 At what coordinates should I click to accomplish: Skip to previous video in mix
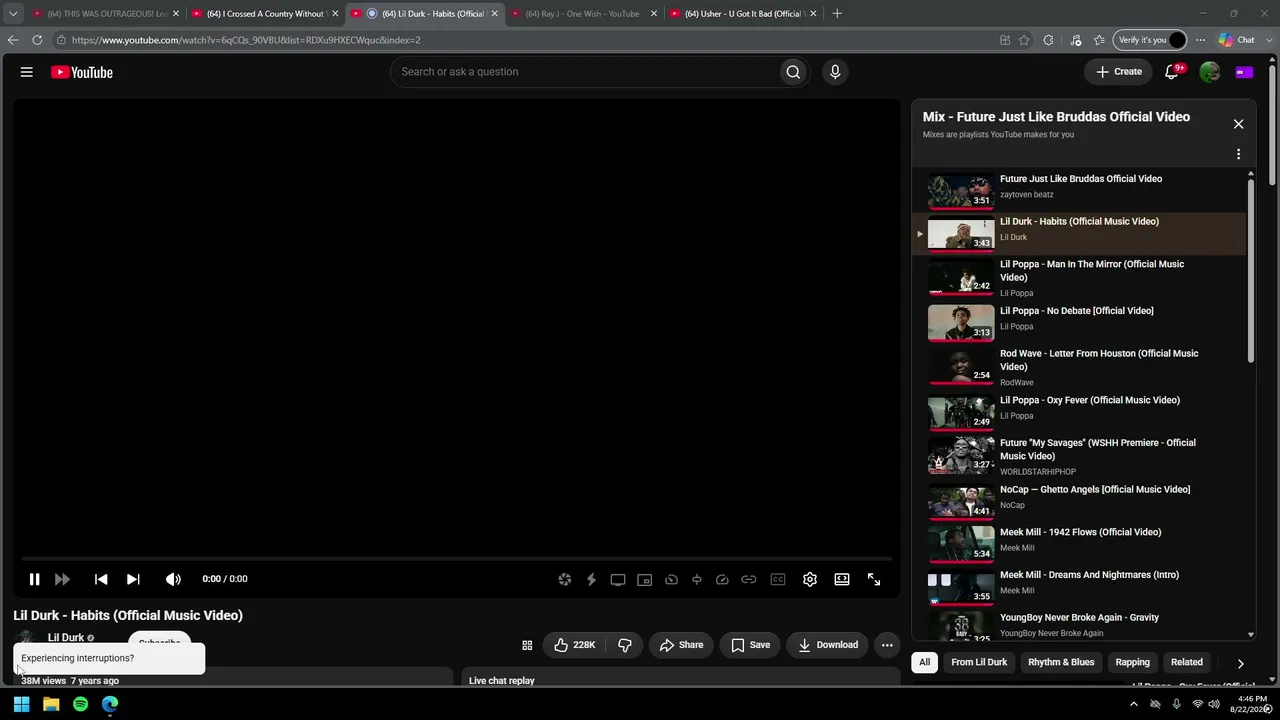point(101,579)
